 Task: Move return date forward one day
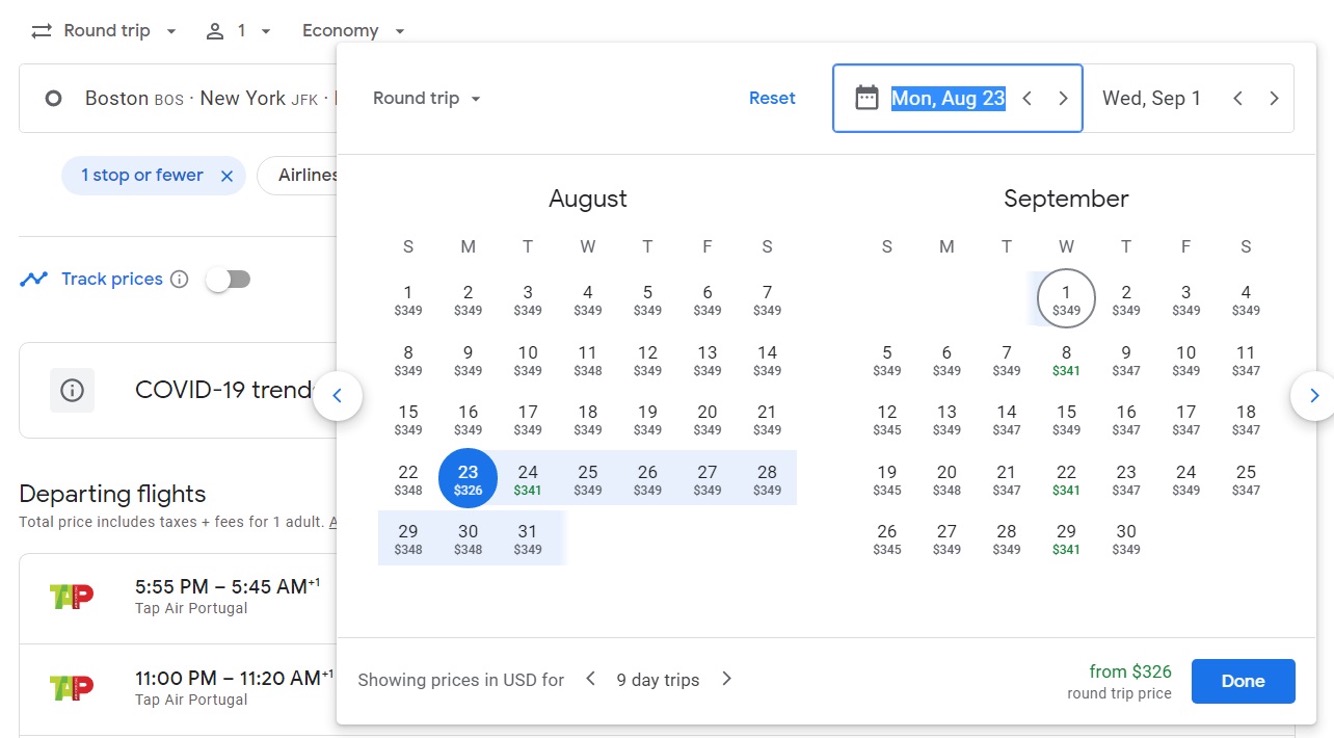[x=1274, y=98]
